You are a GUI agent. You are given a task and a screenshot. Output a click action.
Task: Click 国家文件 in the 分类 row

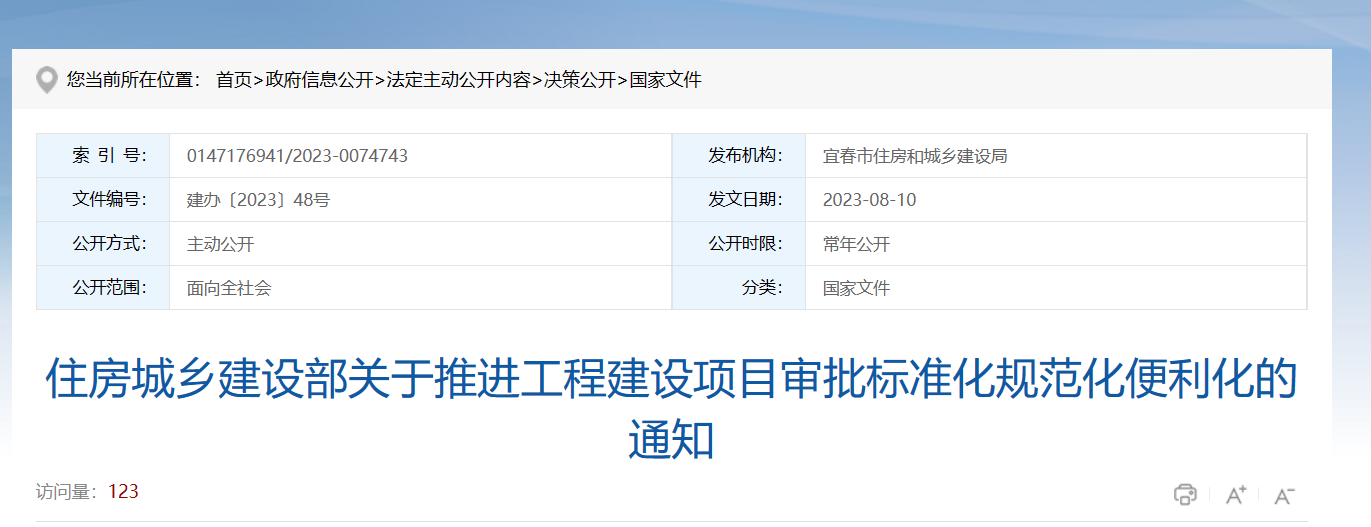[x=856, y=288]
